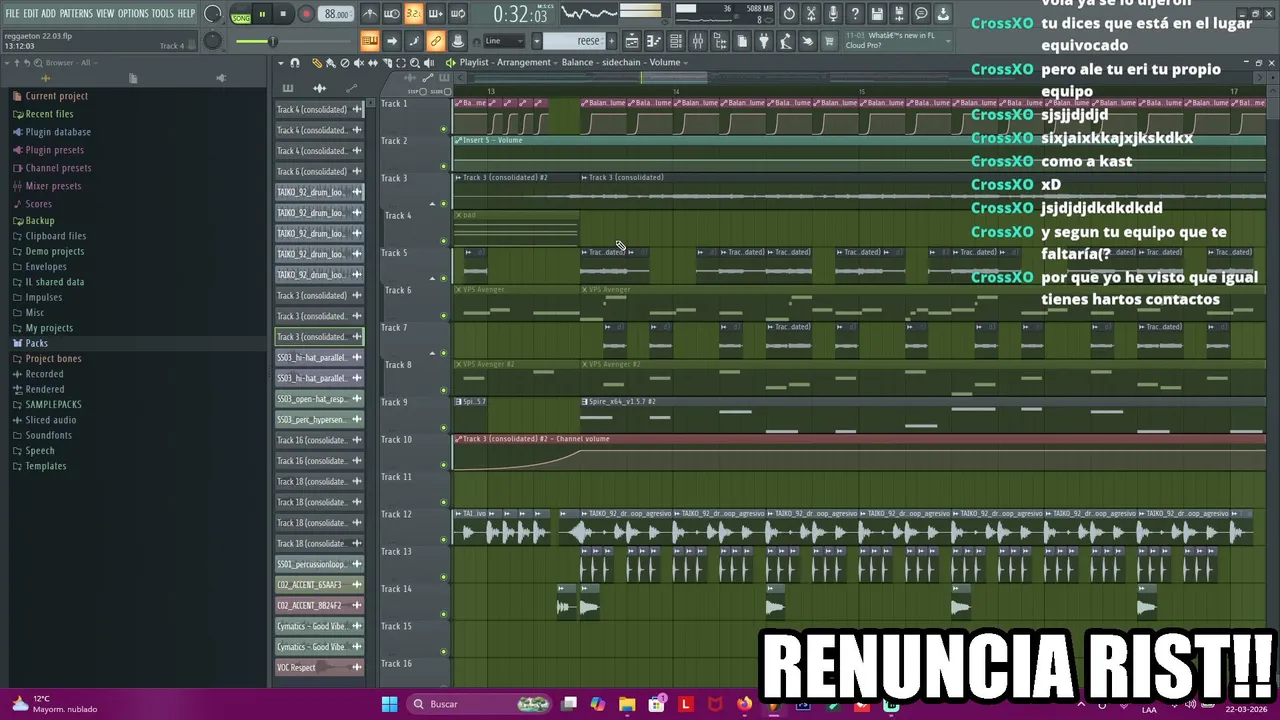Open the piano roll view icon
Image resolution: width=1280 pixels, height=720 pixels.
[654, 41]
